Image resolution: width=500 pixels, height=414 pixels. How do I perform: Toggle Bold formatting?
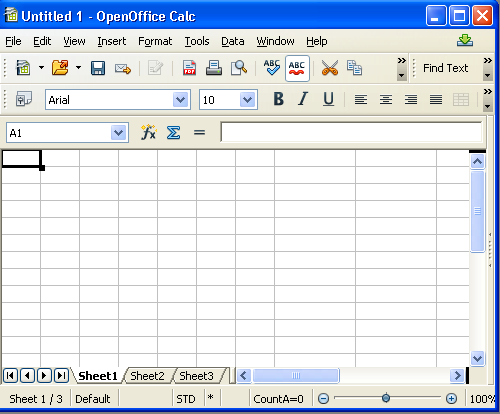tap(279, 99)
